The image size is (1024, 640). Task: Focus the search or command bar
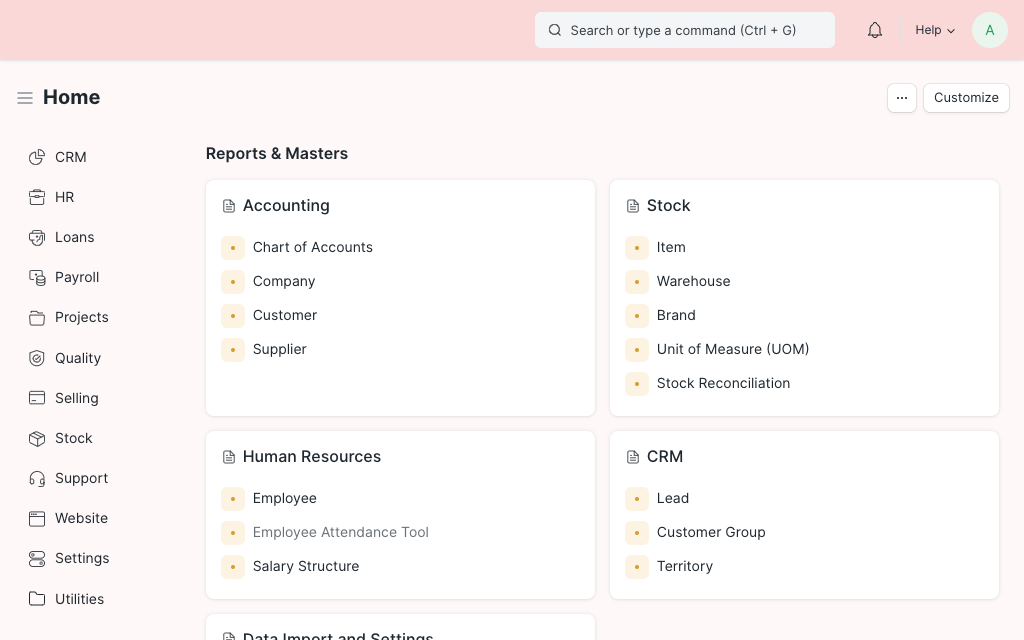pyautogui.click(x=684, y=30)
